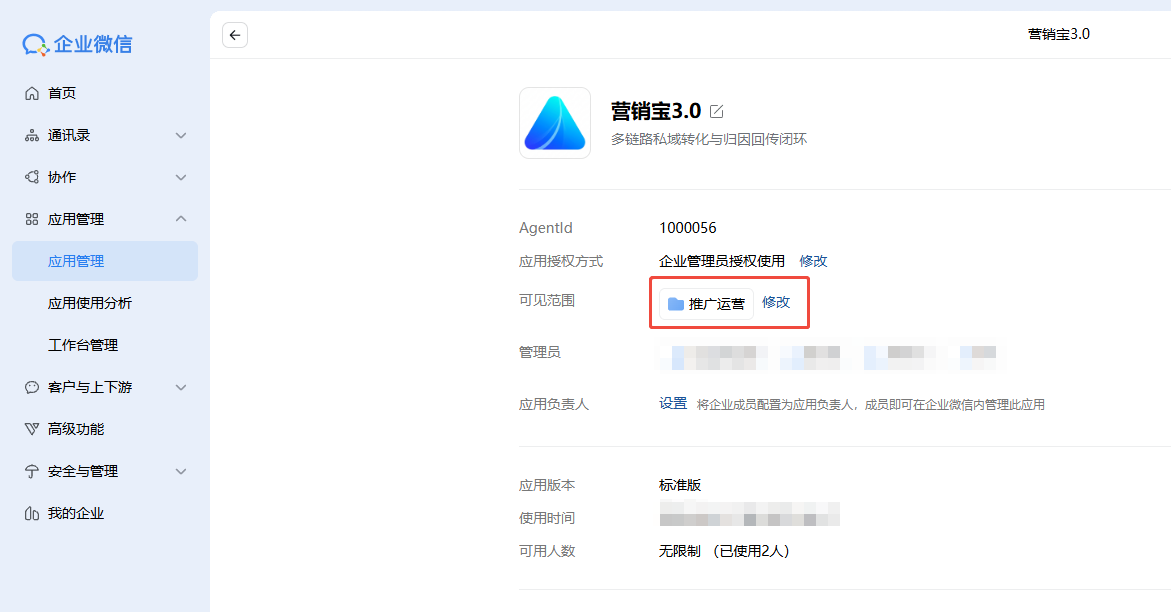
Task: Expand the 安全与管理 chevron
Action: (x=181, y=472)
